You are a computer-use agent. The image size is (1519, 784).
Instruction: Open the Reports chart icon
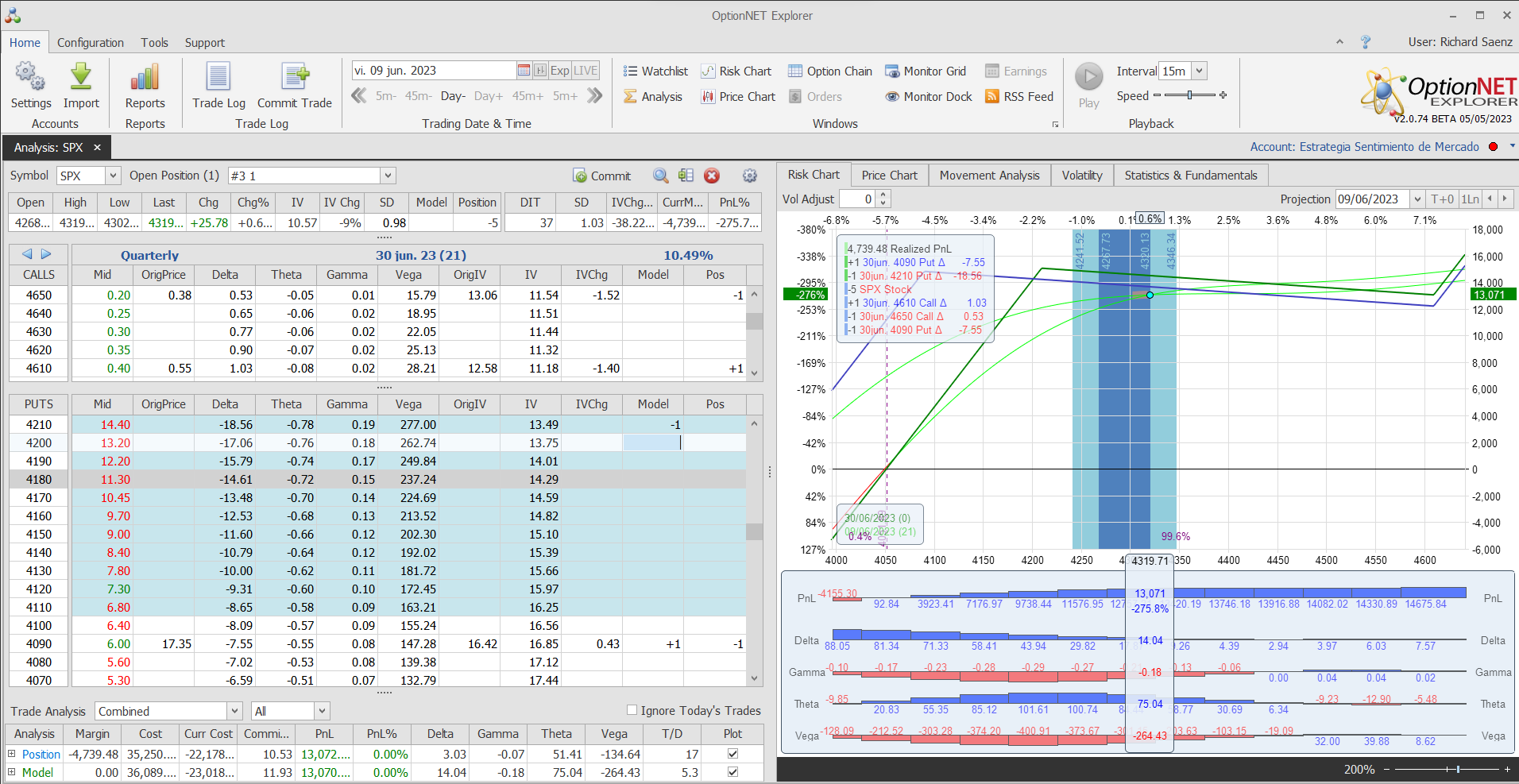click(145, 78)
